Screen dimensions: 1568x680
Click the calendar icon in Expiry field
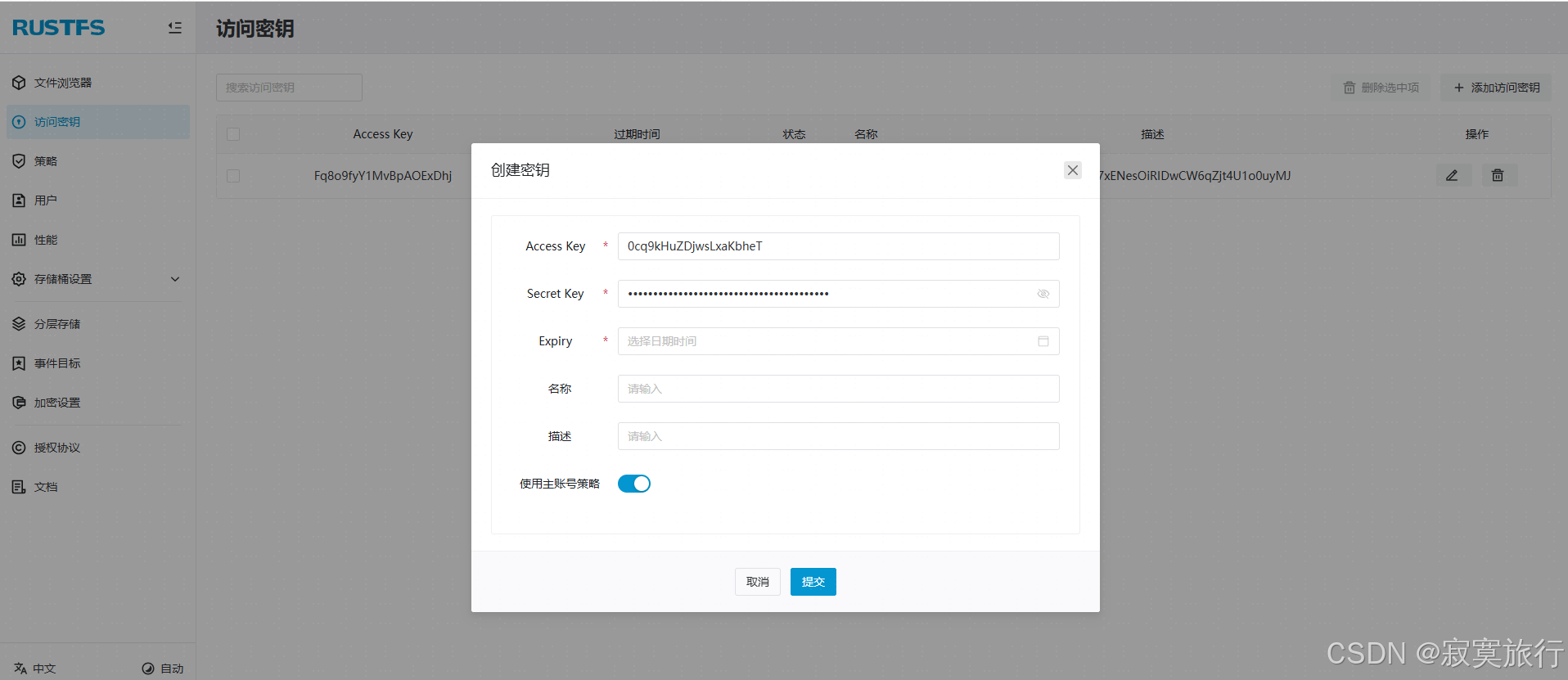[x=1043, y=341]
